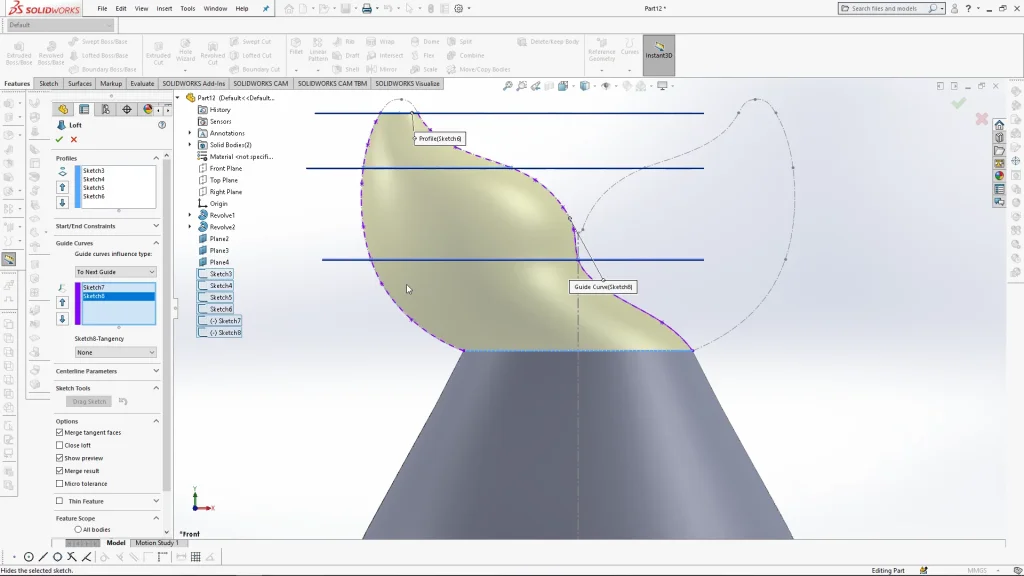Move selected profile up arrow
Screen dimensions: 1024x576
point(63,187)
